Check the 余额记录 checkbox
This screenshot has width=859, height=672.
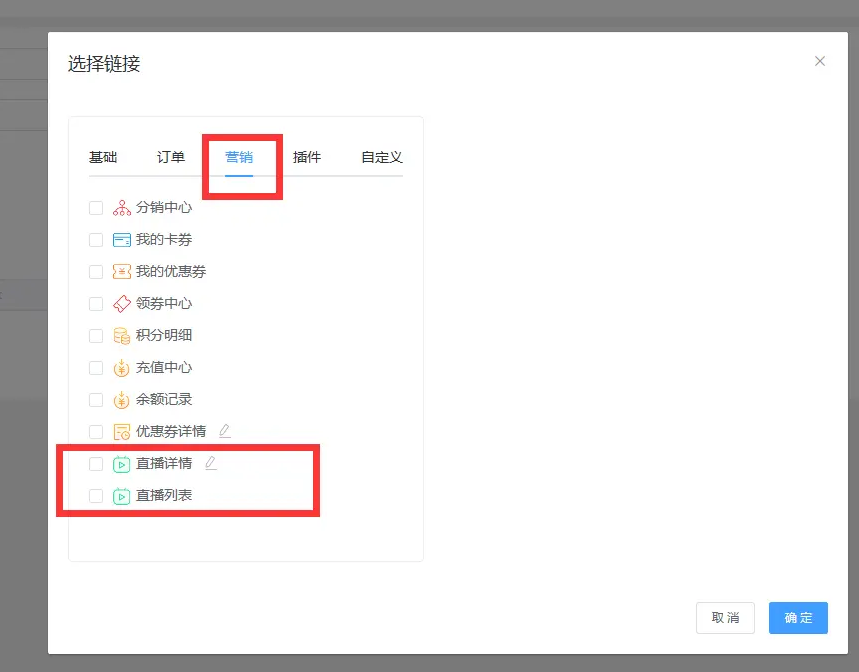pos(96,400)
